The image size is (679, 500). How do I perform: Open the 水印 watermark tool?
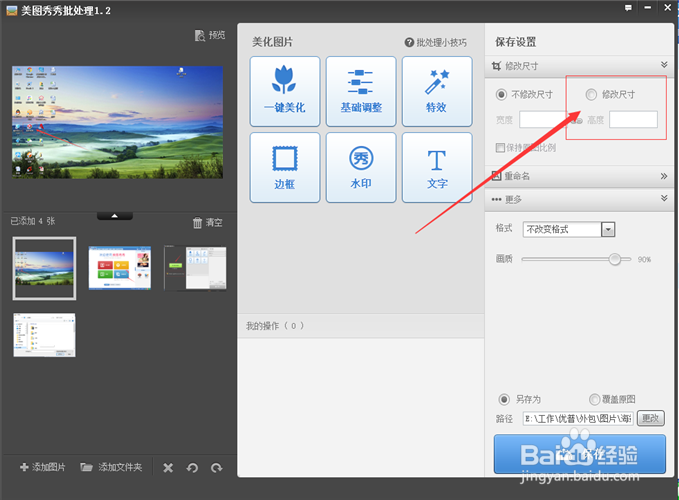pyautogui.click(x=361, y=168)
